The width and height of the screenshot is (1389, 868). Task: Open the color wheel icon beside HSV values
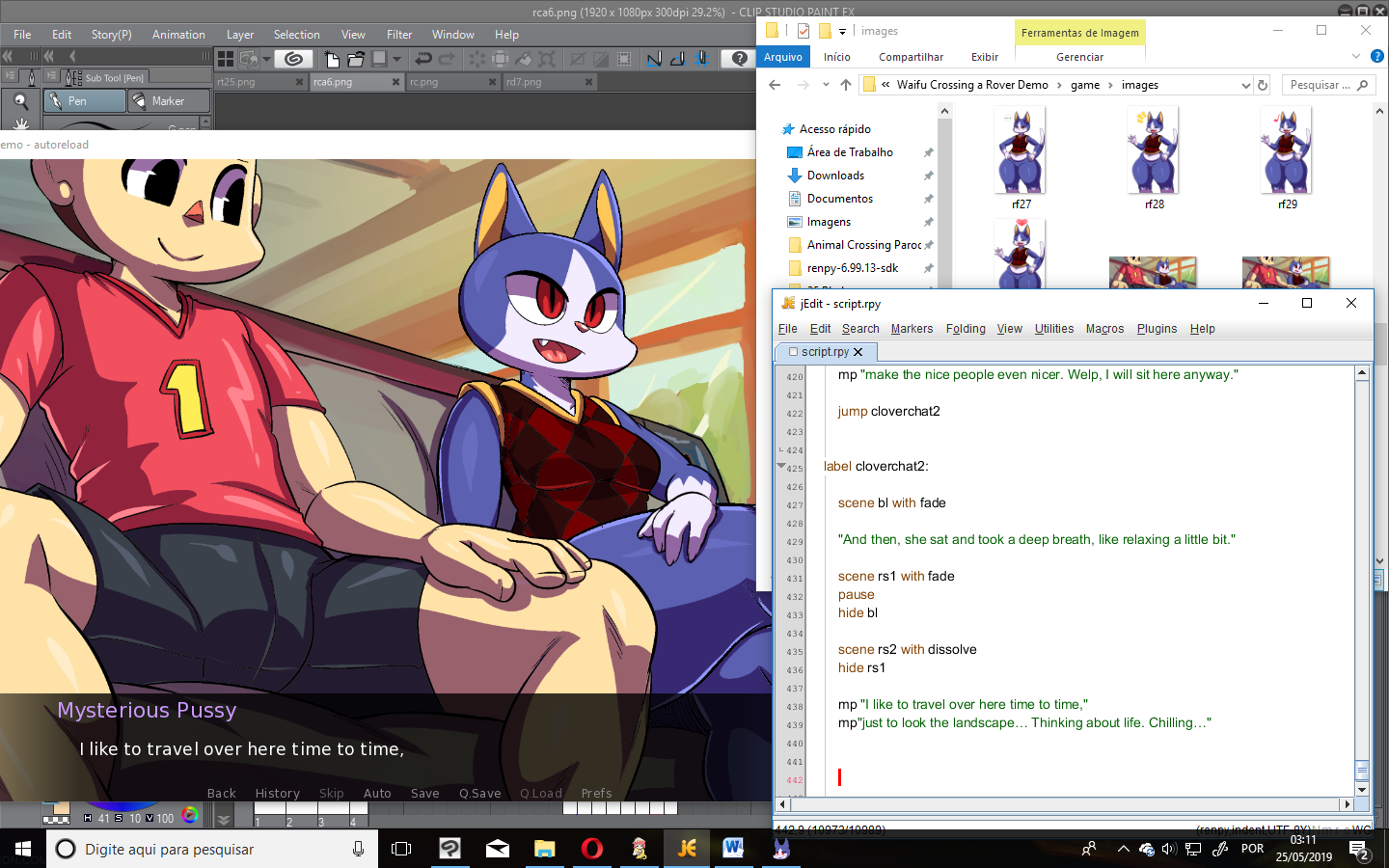190,816
